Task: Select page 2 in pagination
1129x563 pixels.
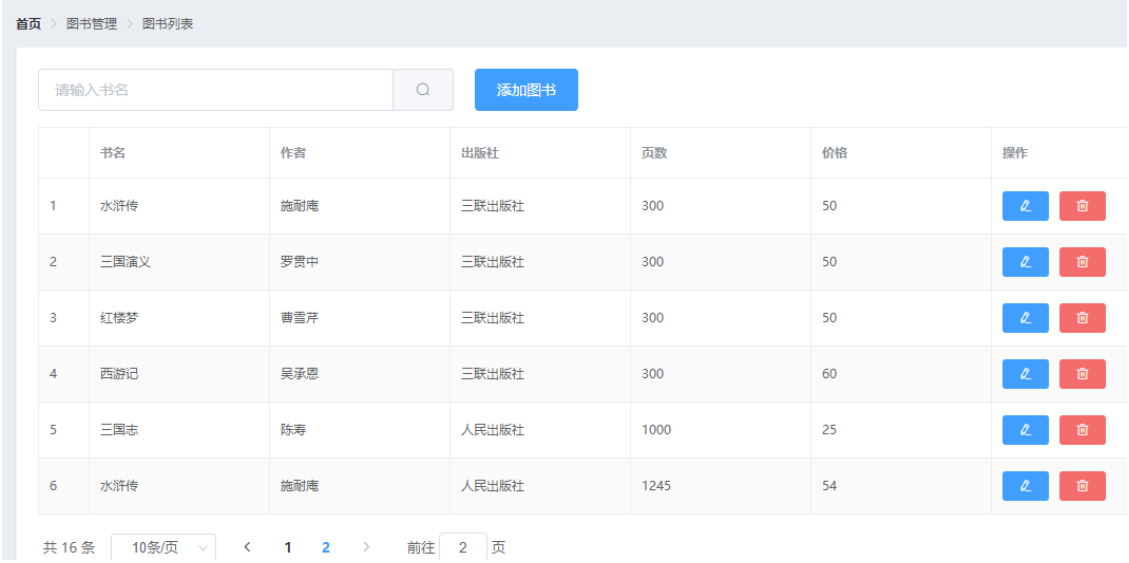Action: point(326,548)
